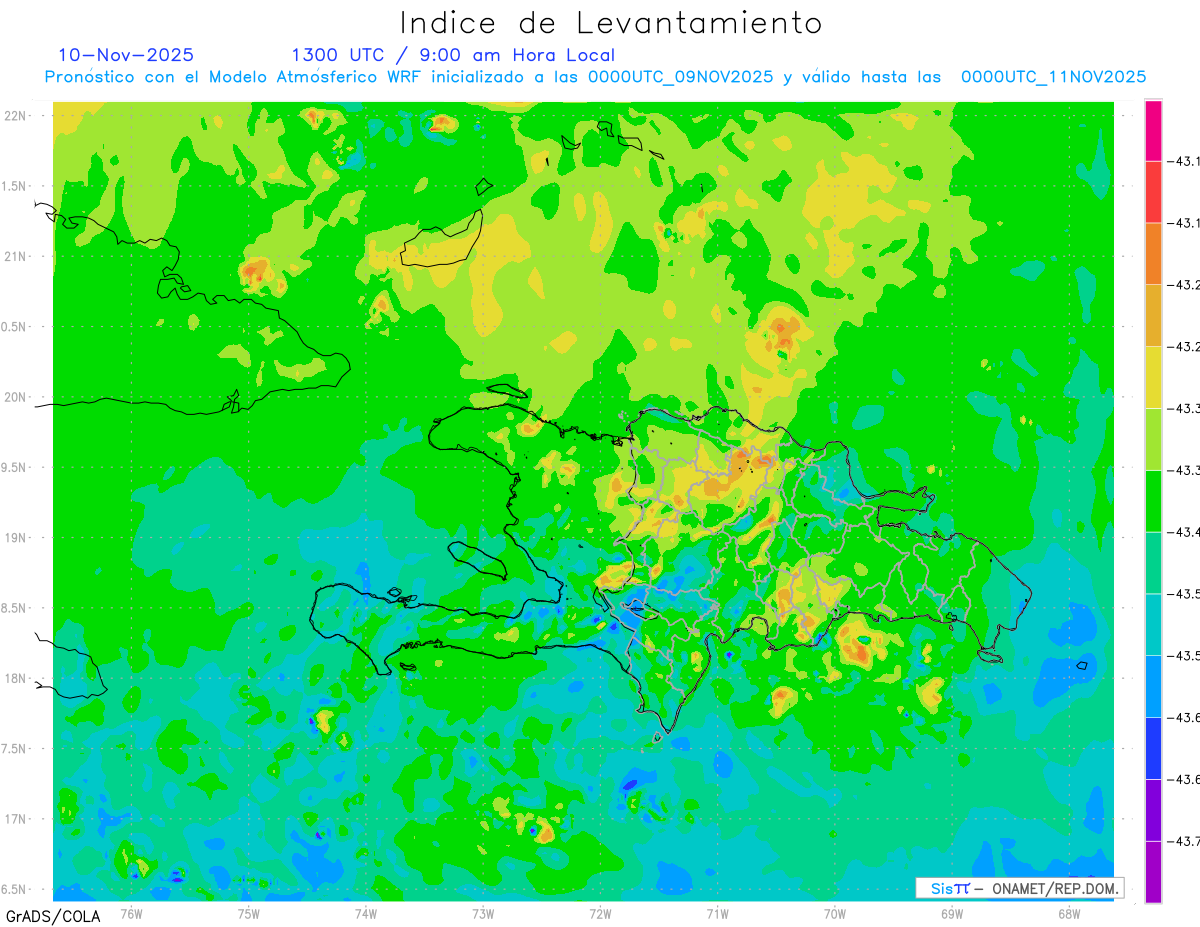This screenshot has width=1200, height=927.
Task: Click the 68W longitude label
Action: (1069, 914)
